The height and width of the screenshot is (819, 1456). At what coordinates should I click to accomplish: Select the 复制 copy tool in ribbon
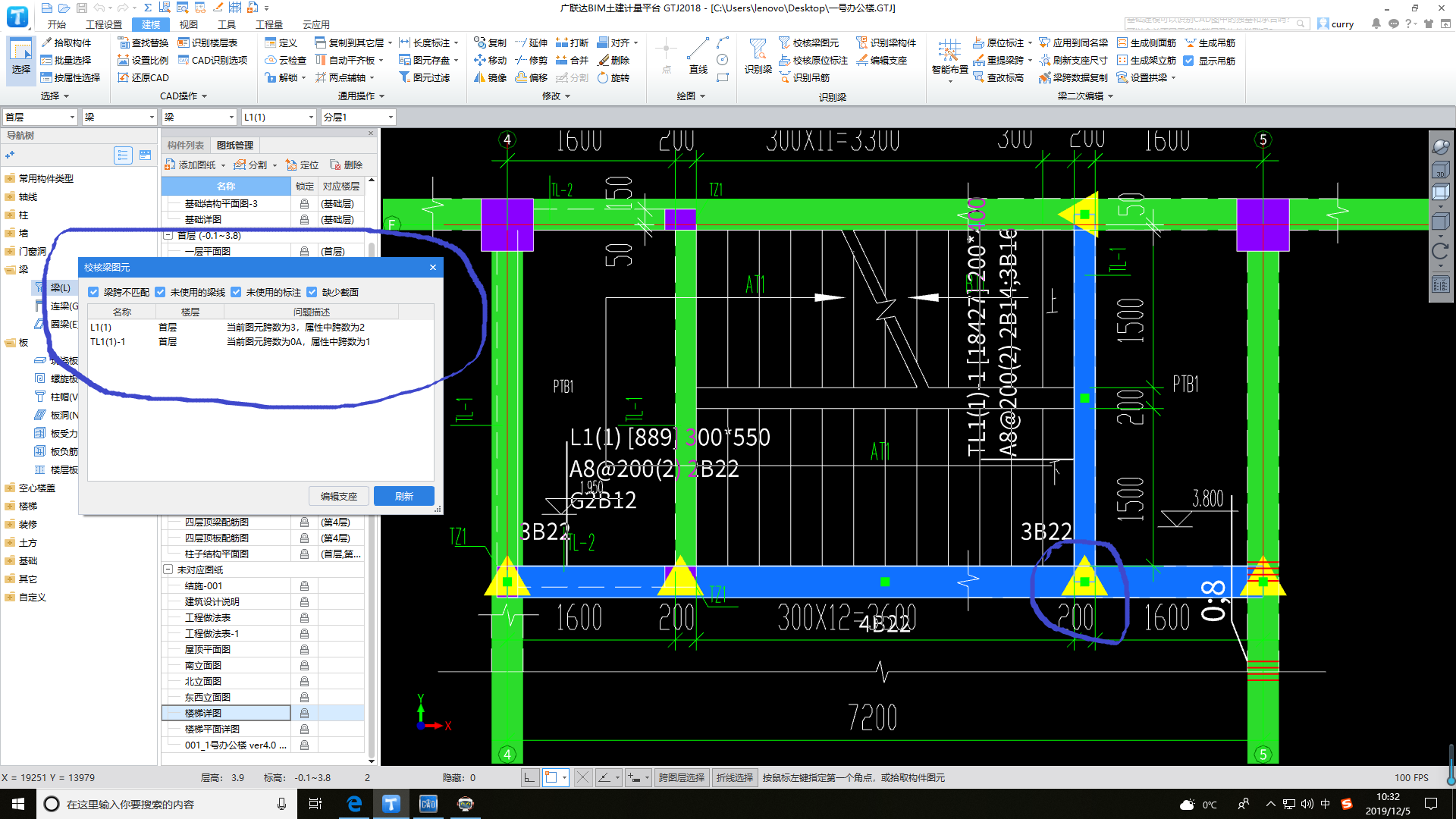coord(490,42)
